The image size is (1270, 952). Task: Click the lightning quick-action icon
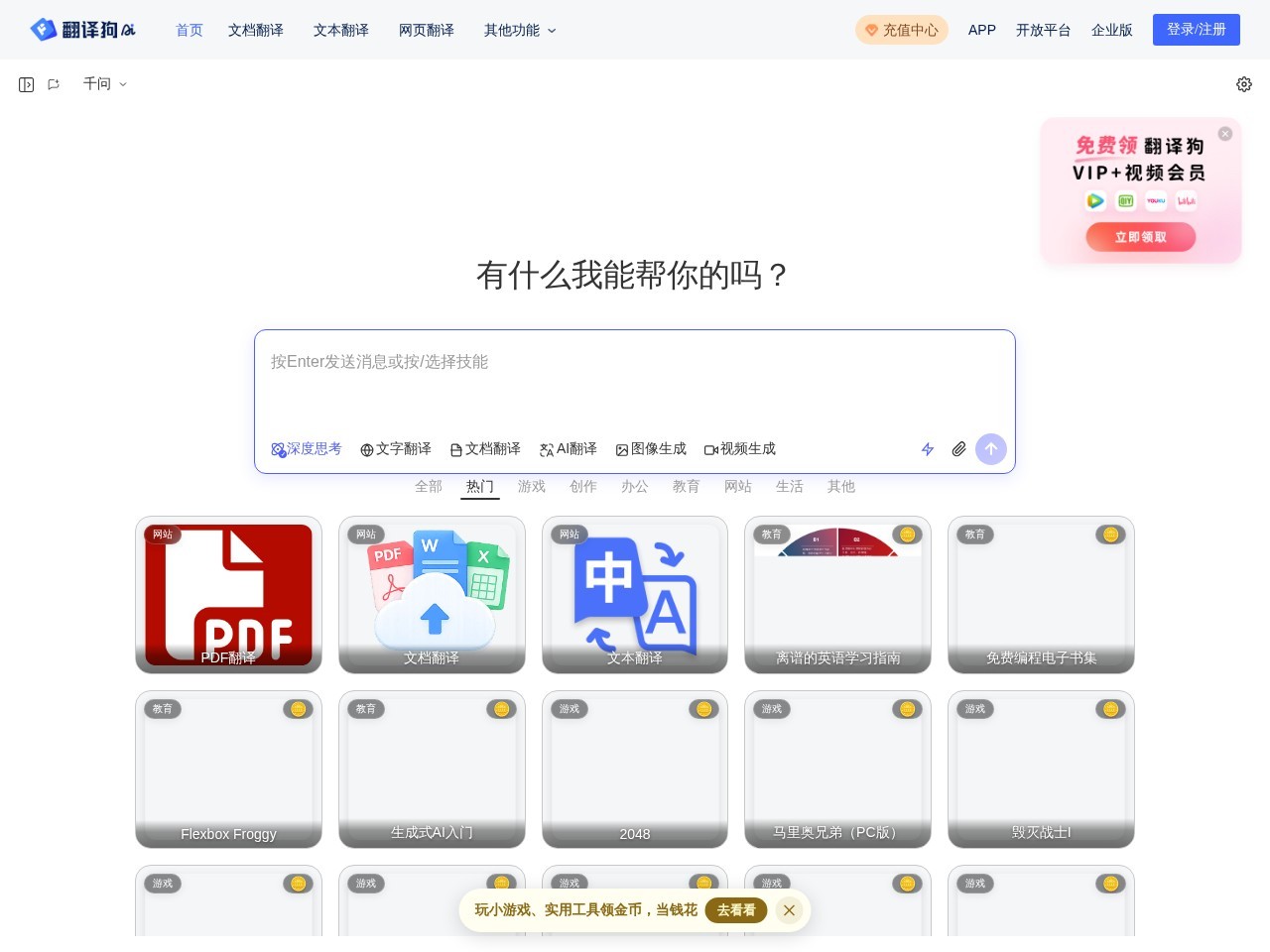(x=928, y=449)
